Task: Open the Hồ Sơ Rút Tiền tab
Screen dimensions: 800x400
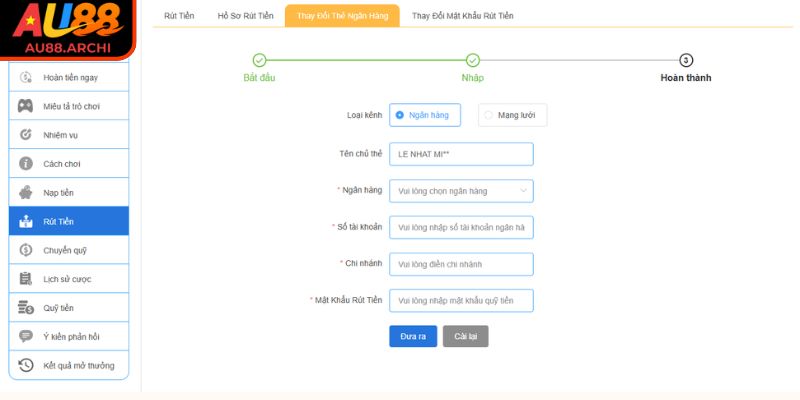Action: [245, 16]
